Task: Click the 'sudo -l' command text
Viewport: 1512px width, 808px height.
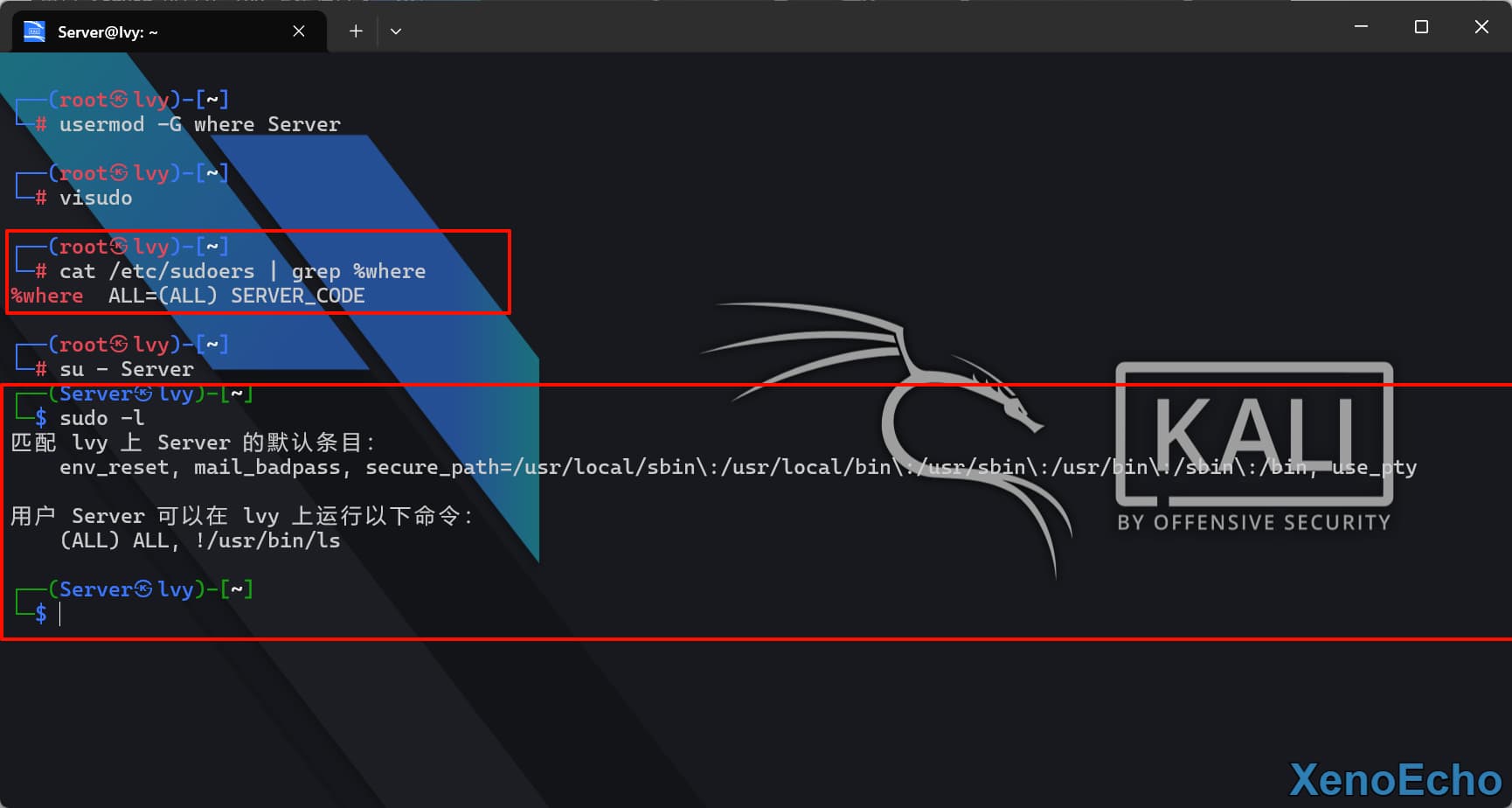Action: coord(101,418)
